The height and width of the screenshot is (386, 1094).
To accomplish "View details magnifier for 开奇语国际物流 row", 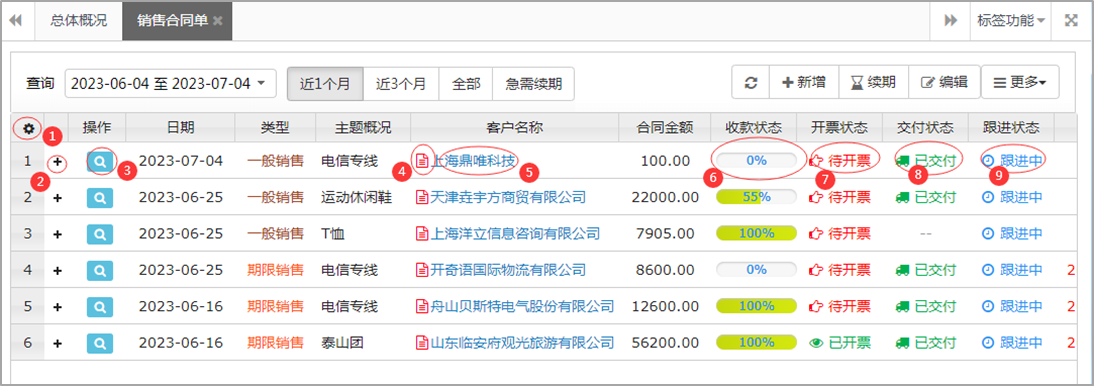I will click(x=100, y=270).
